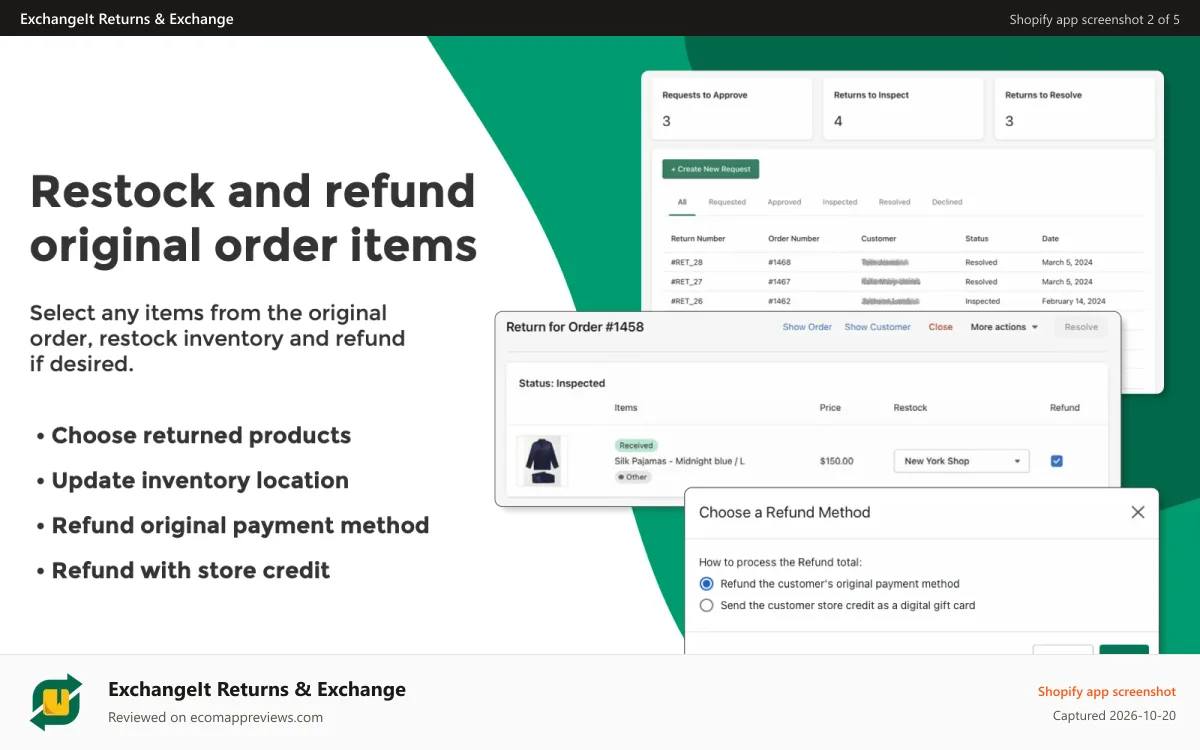This screenshot has height=750, width=1200.
Task: Open the Returns to Inspect card
Action: (x=904, y=108)
